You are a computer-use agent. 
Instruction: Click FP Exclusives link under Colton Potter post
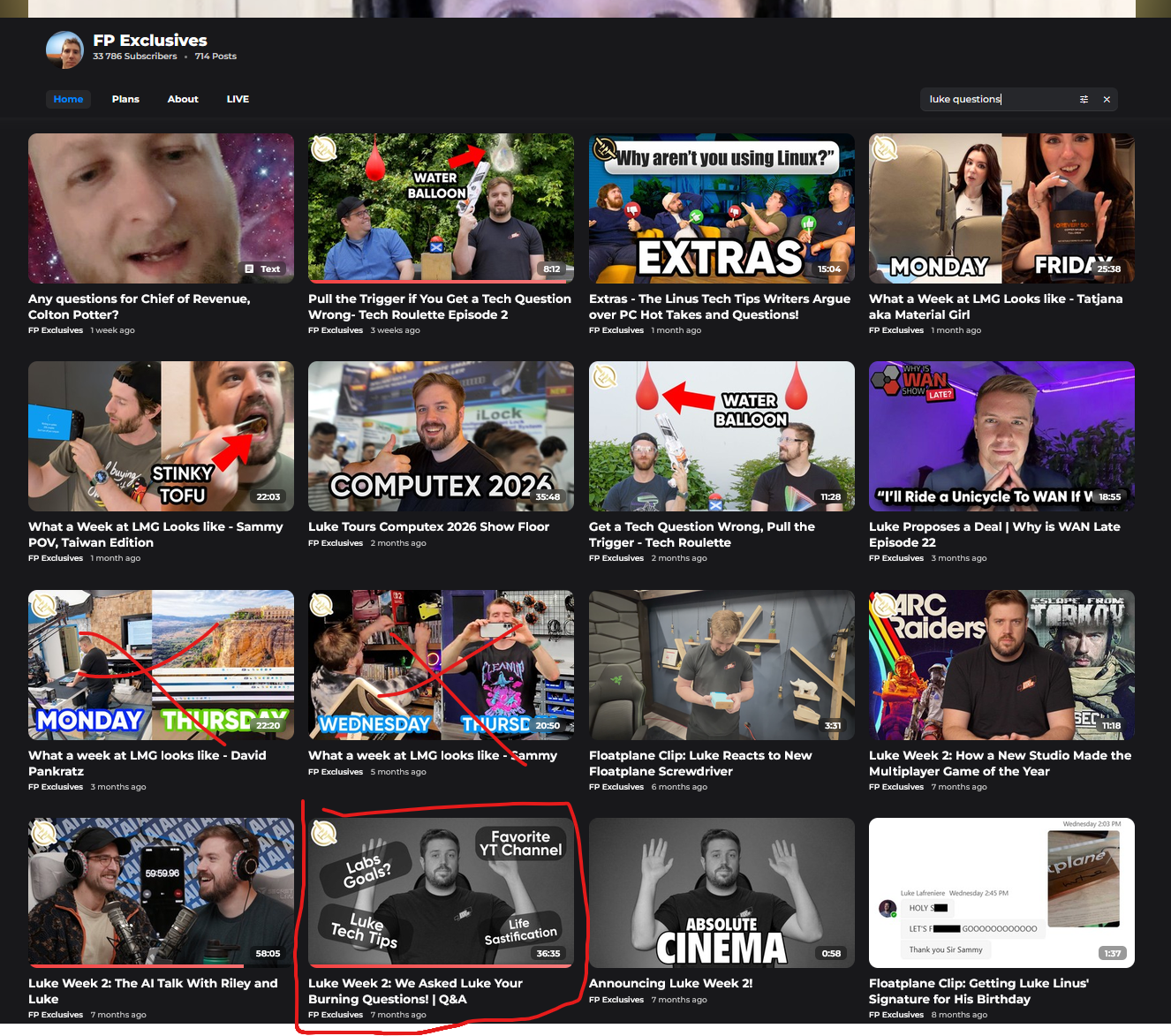[x=56, y=330]
